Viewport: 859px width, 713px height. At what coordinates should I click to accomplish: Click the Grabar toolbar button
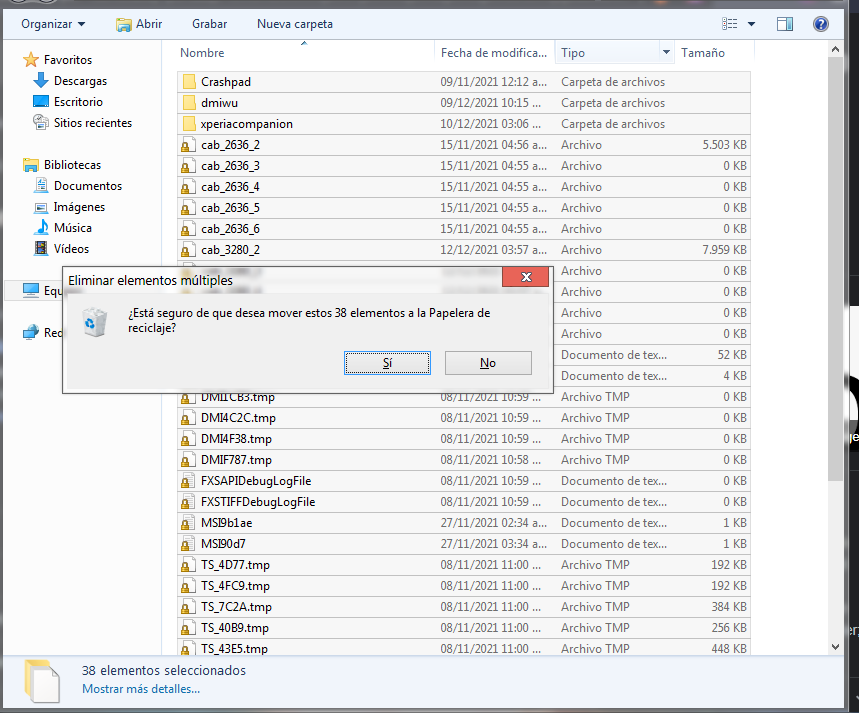[x=209, y=24]
